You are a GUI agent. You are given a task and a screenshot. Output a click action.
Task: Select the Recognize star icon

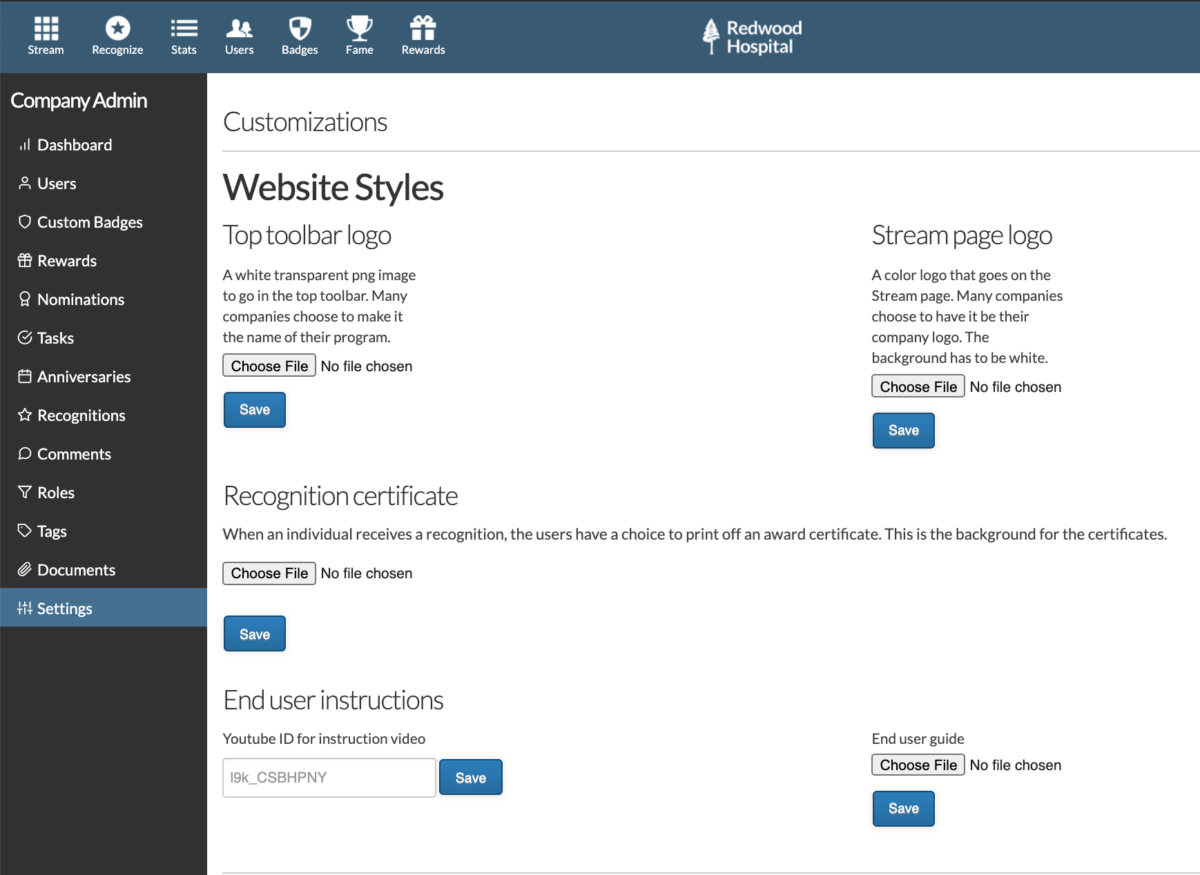[x=117, y=35]
